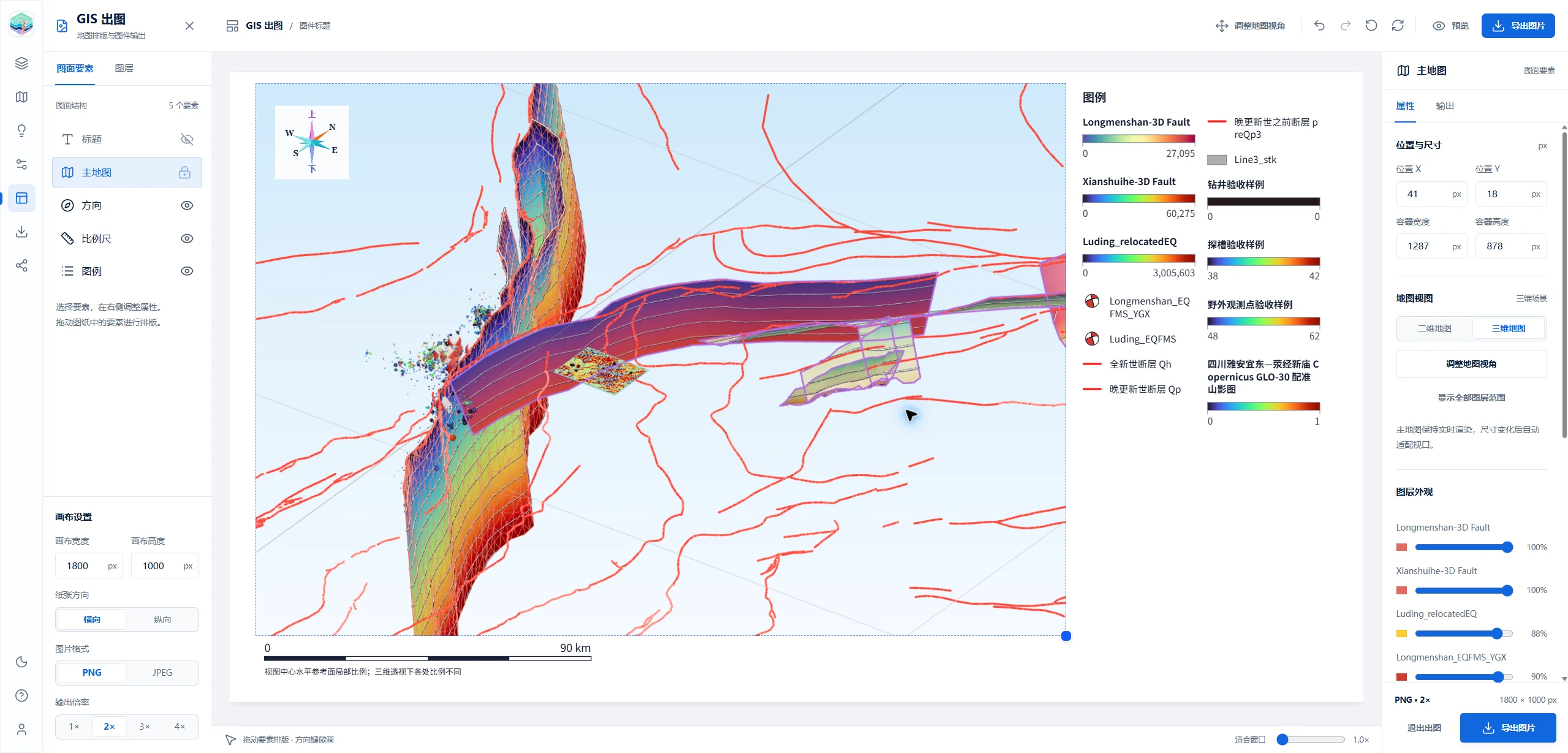Switch to 二维地图 view
Viewport: 1568px width, 753px height.
1434,328
